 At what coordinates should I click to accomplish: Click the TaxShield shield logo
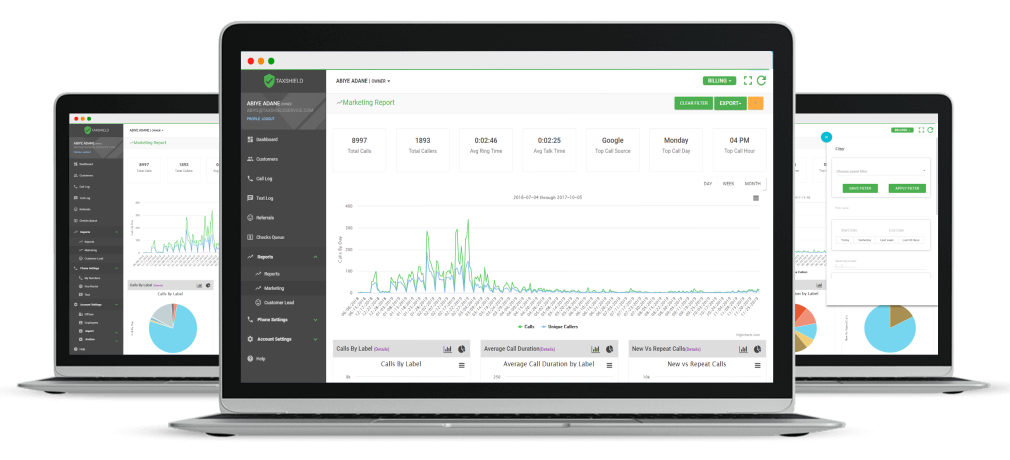click(x=268, y=80)
